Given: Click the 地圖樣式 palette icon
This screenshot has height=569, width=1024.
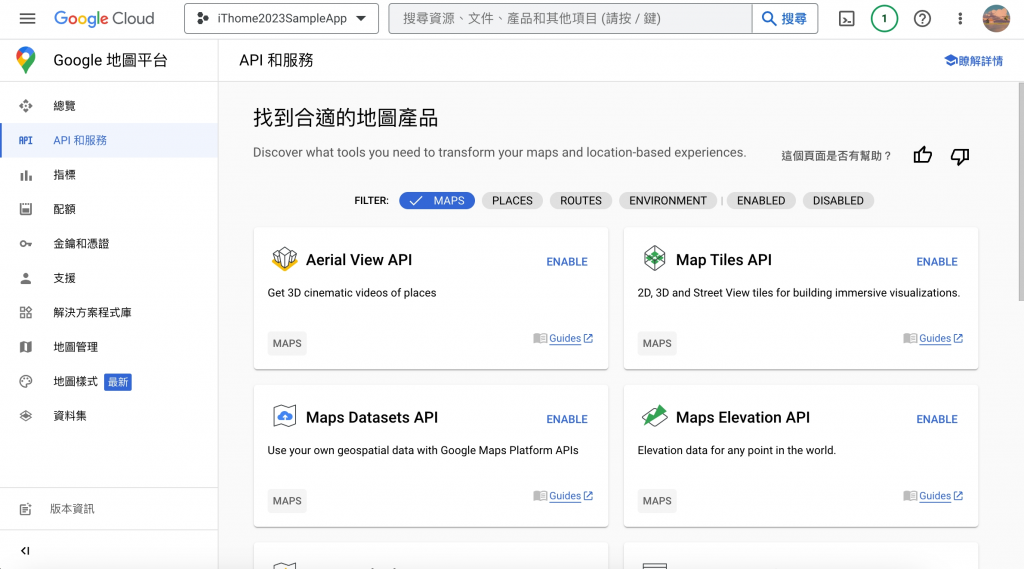Looking at the screenshot, I should [25, 382].
